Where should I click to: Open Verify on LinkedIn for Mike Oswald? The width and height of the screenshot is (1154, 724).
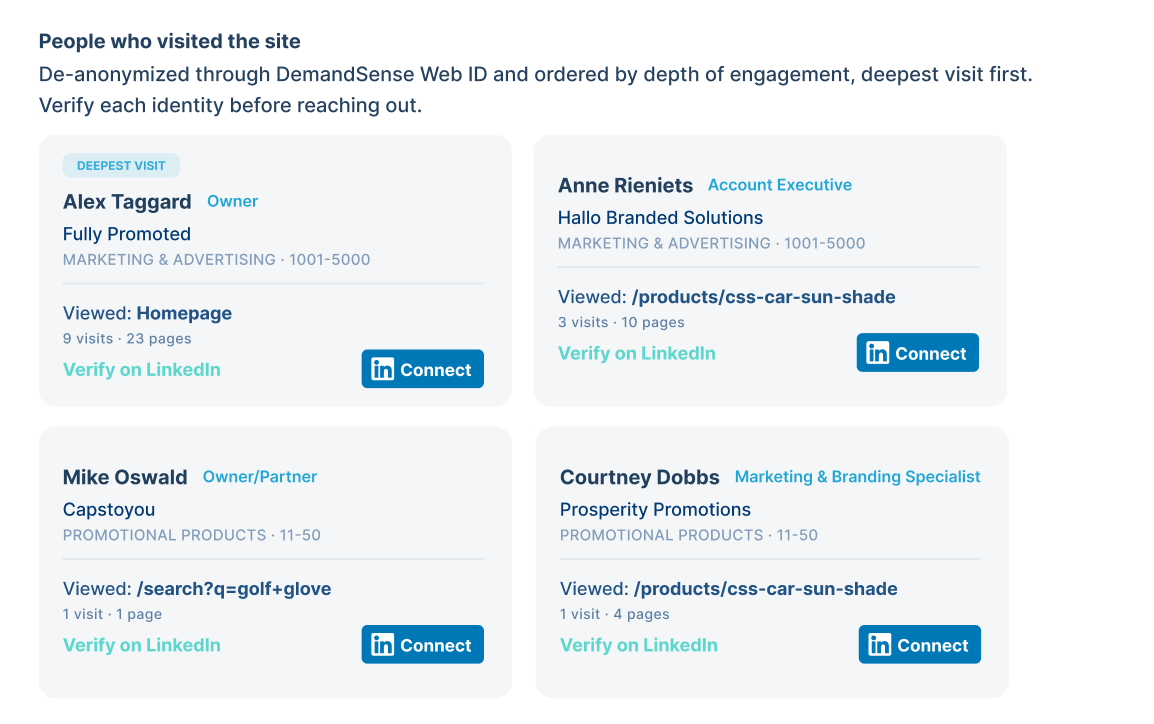141,645
